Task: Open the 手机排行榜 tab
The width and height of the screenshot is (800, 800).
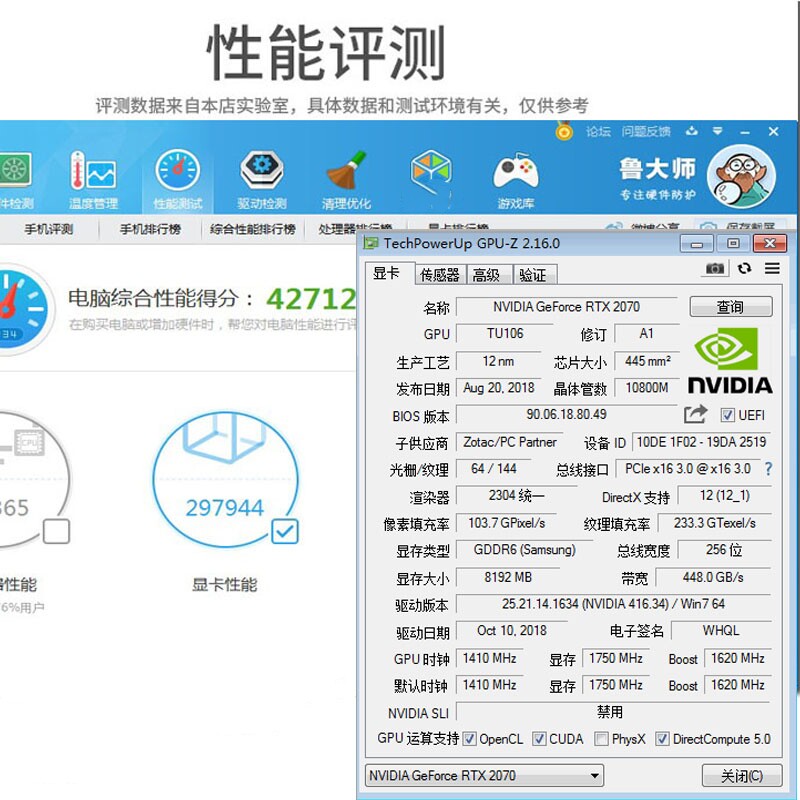Action: click(x=151, y=229)
